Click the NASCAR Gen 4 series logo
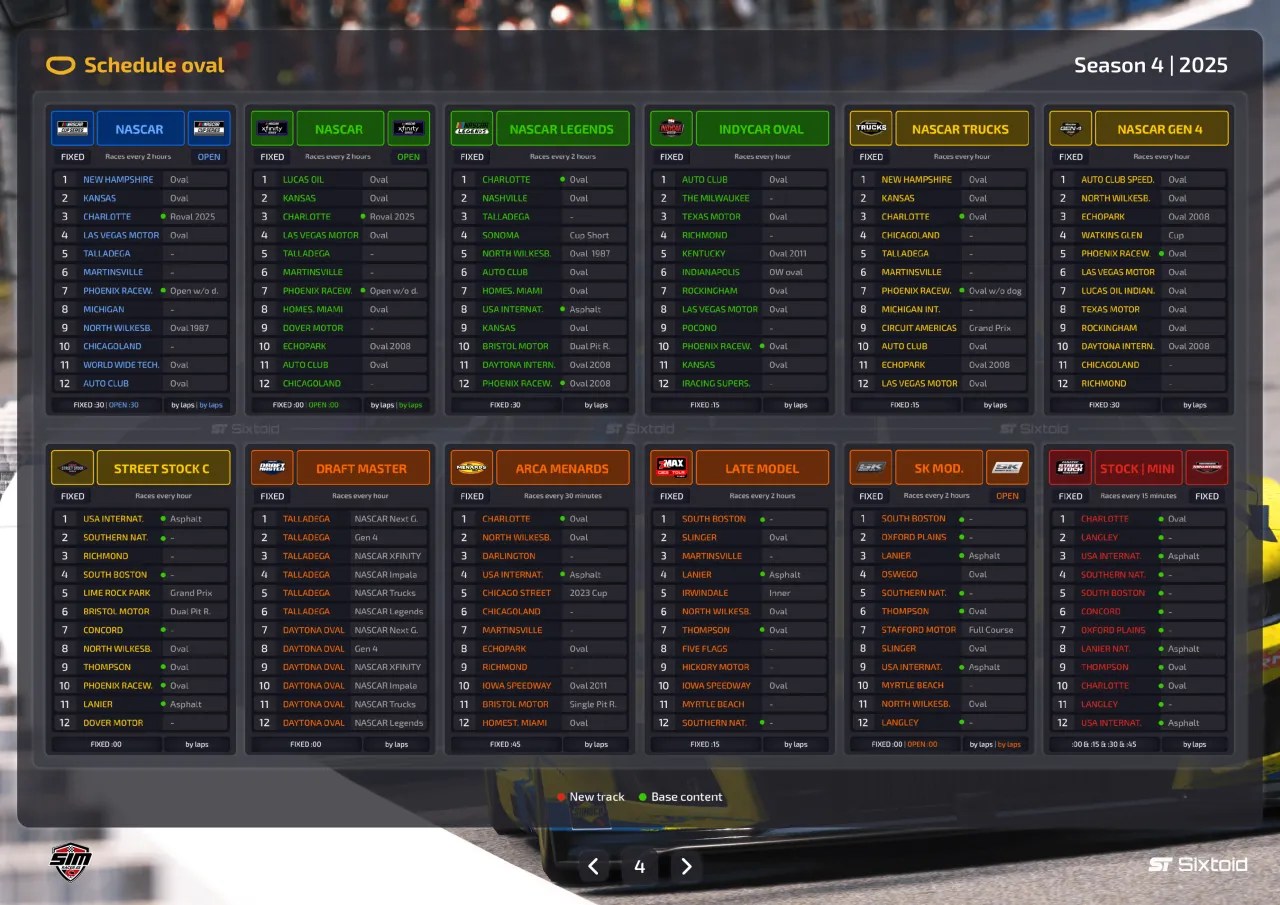 coord(1070,129)
